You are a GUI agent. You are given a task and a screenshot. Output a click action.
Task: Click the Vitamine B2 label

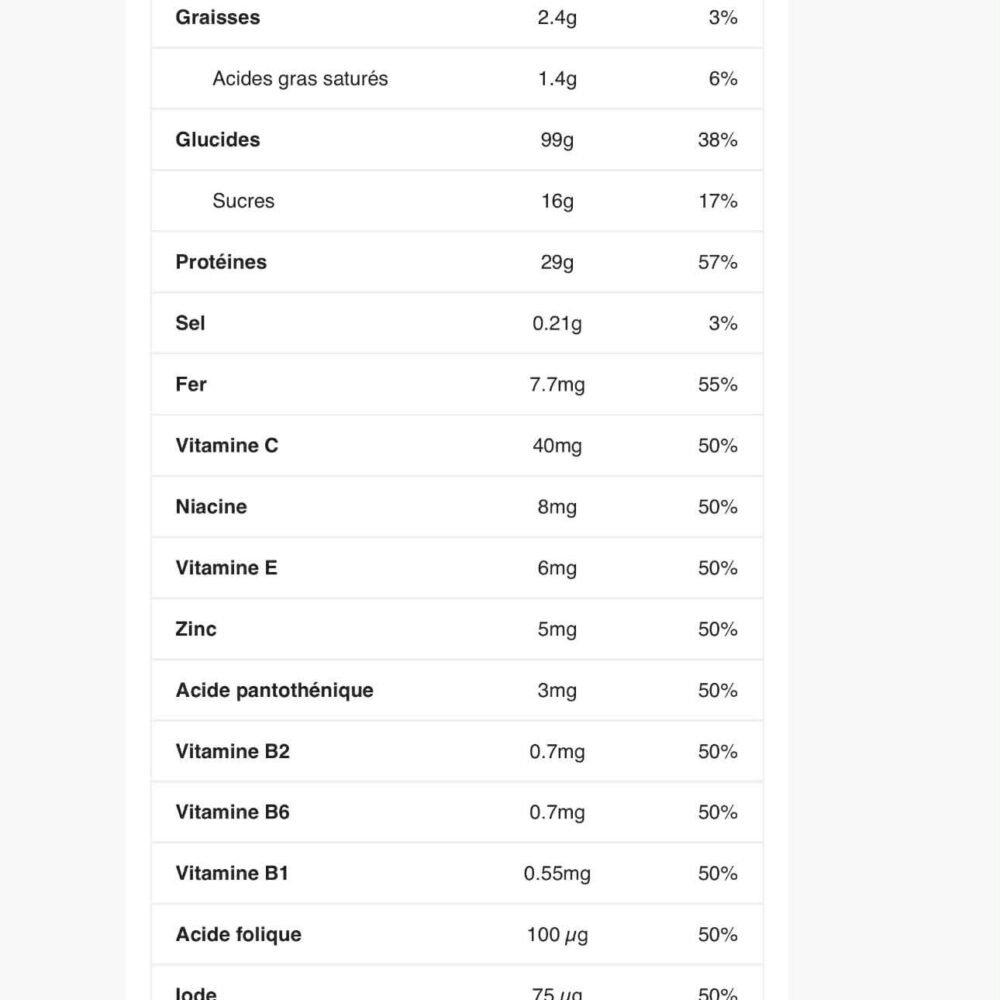(232, 751)
